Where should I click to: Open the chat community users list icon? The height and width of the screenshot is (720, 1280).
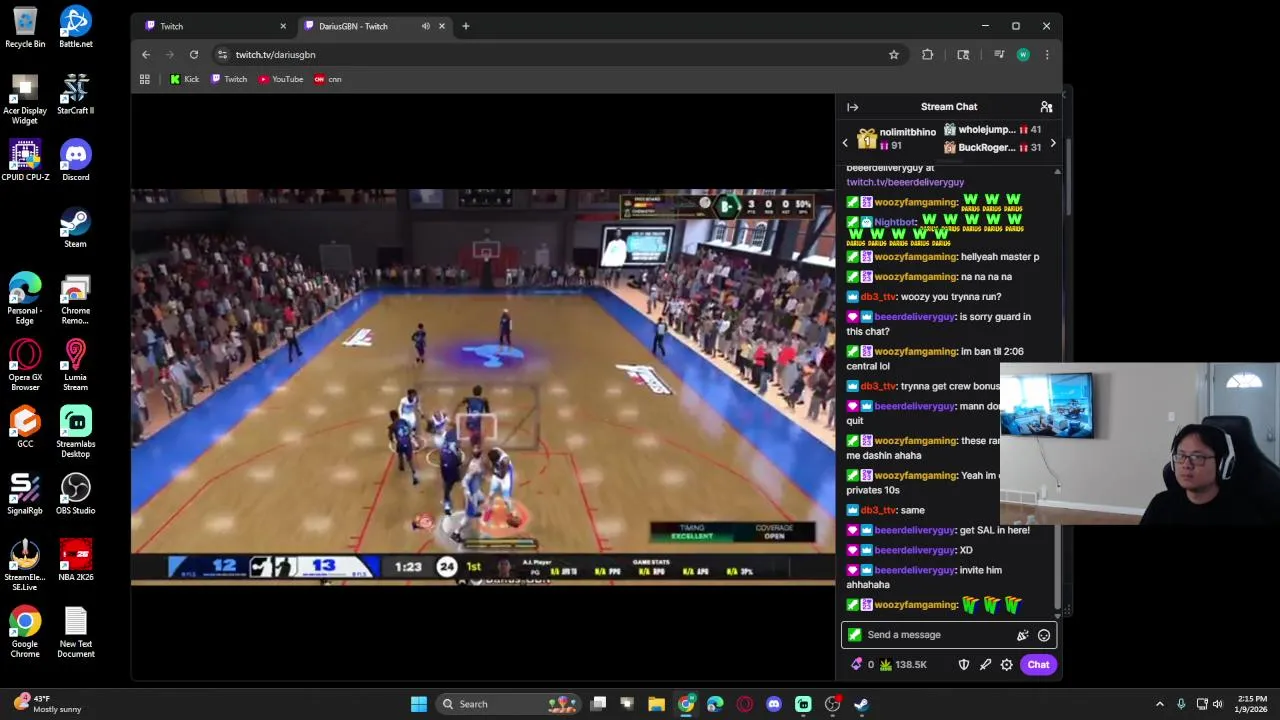point(1046,107)
